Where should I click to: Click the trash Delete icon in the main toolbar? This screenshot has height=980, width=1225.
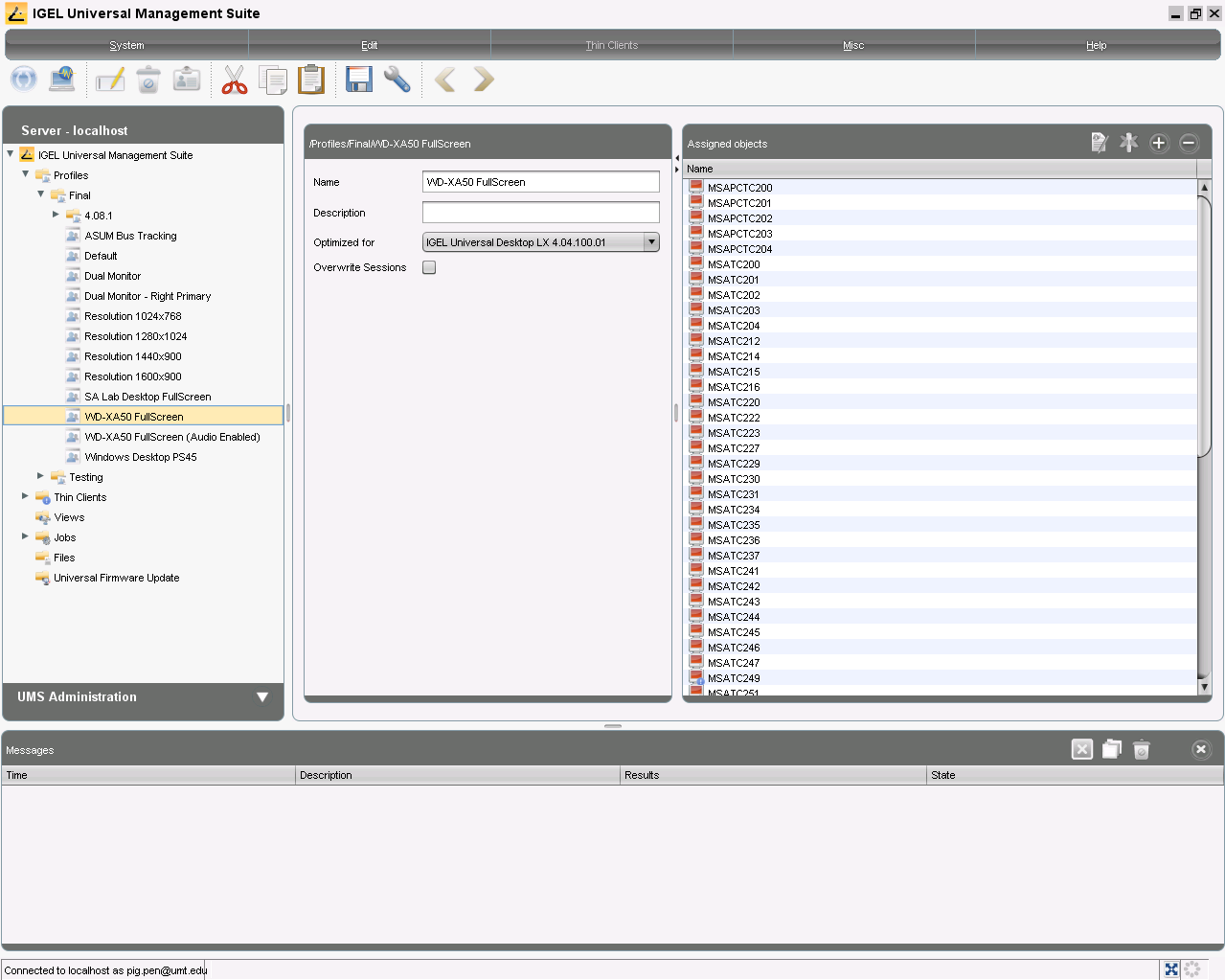(148, 80)
